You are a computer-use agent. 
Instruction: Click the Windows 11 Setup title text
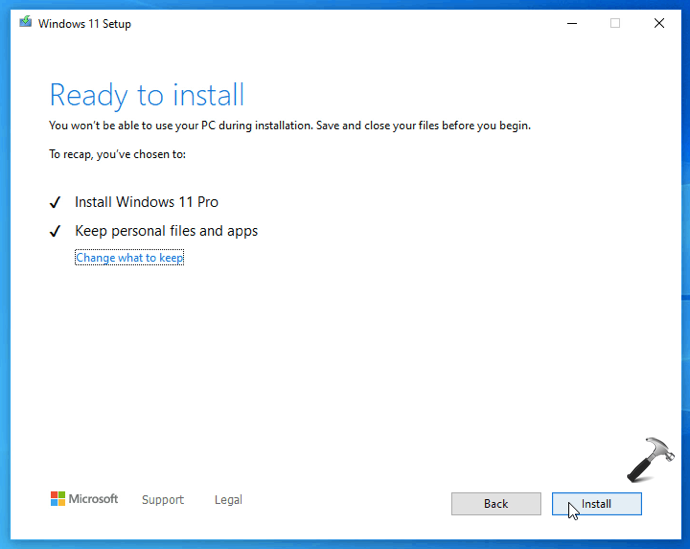click(84, 24)
